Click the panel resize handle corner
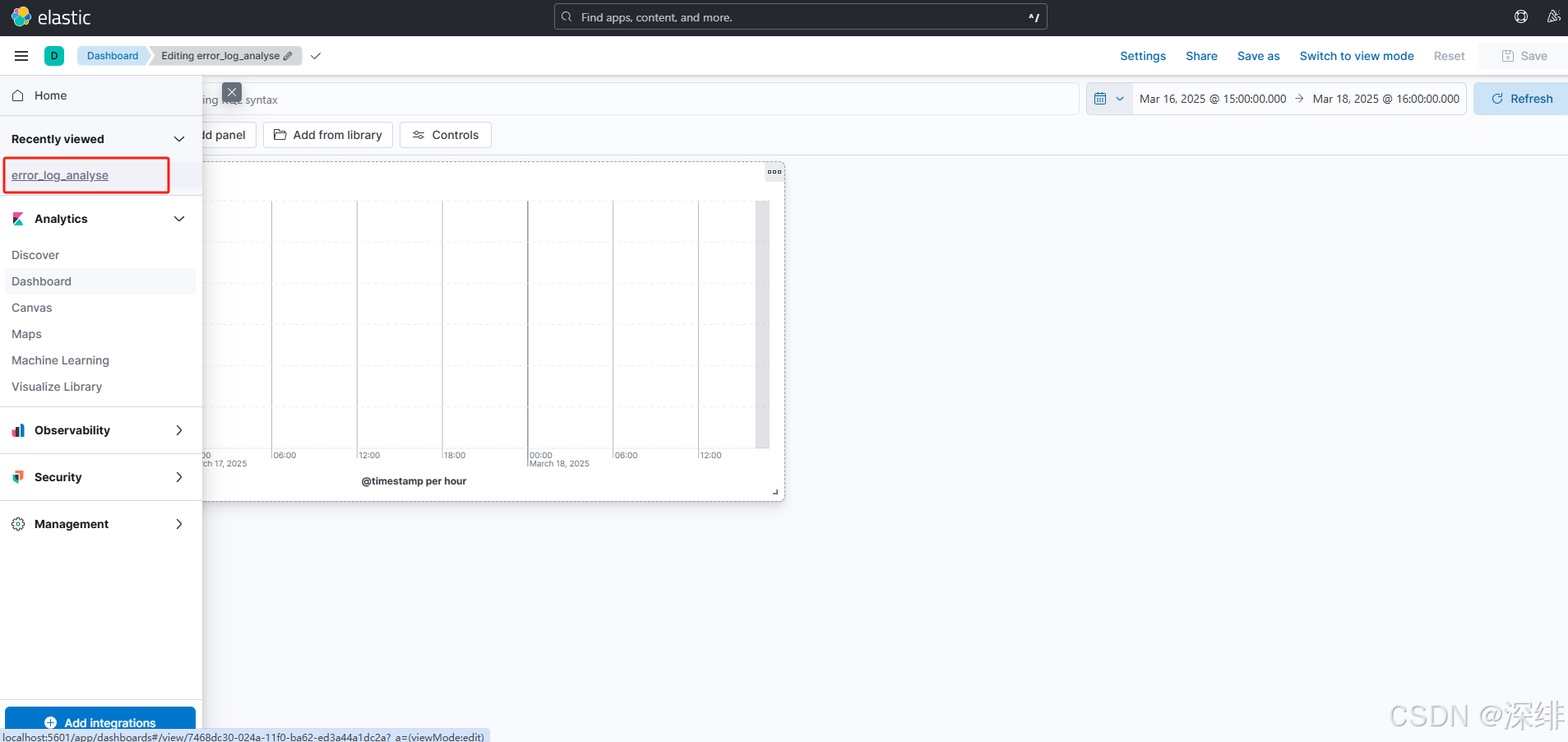The height and width of the screenshot is (742, 1568). click(x=775, y=492)
